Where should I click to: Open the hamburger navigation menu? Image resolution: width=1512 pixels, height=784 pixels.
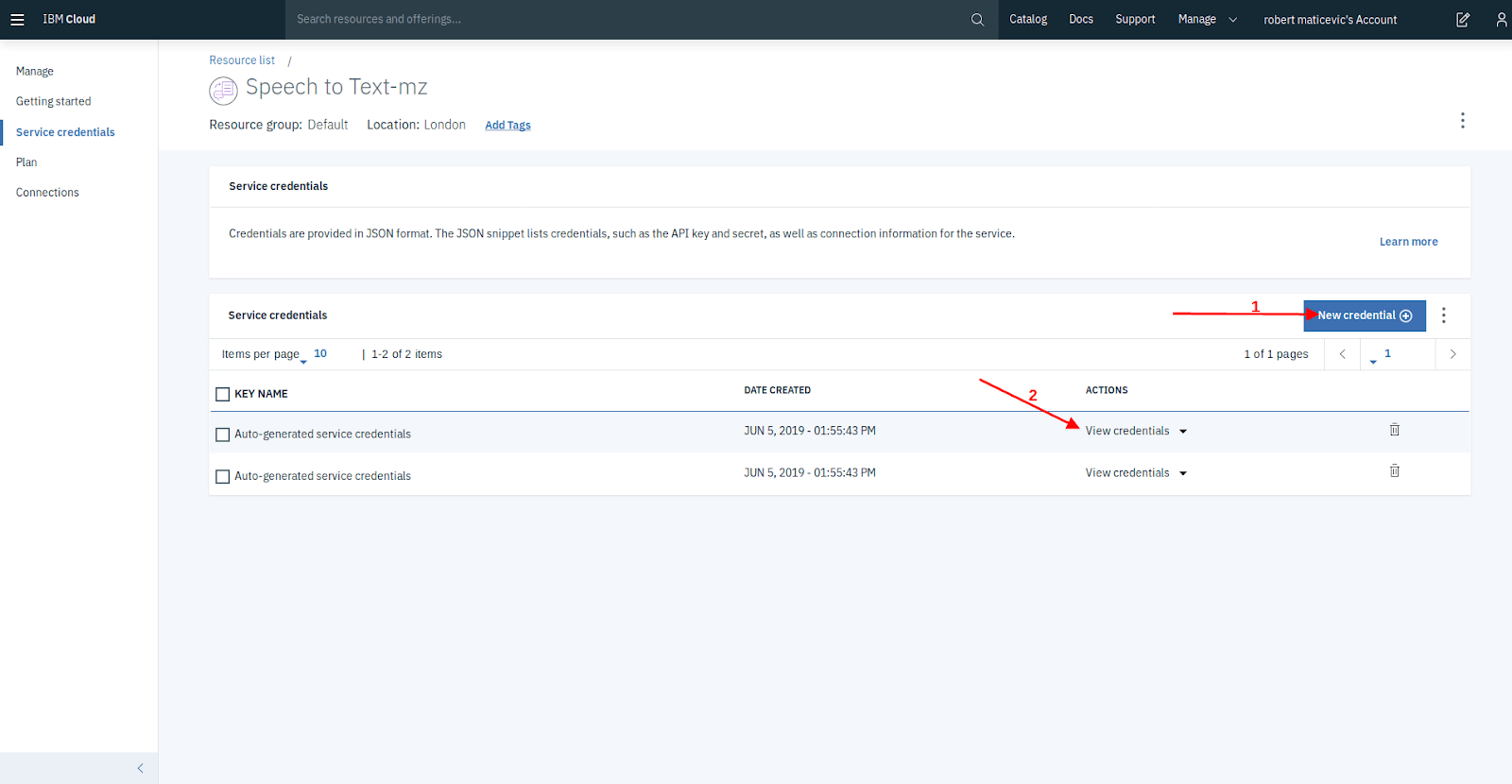(x=17, y=19)
